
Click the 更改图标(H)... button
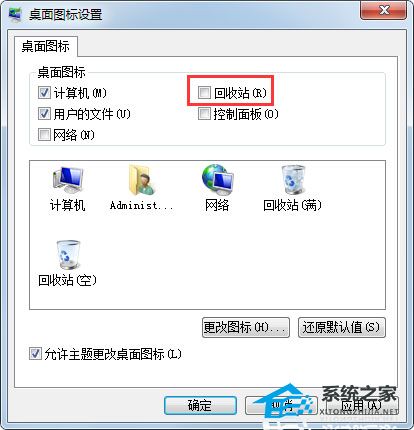[x=246, y=327]
